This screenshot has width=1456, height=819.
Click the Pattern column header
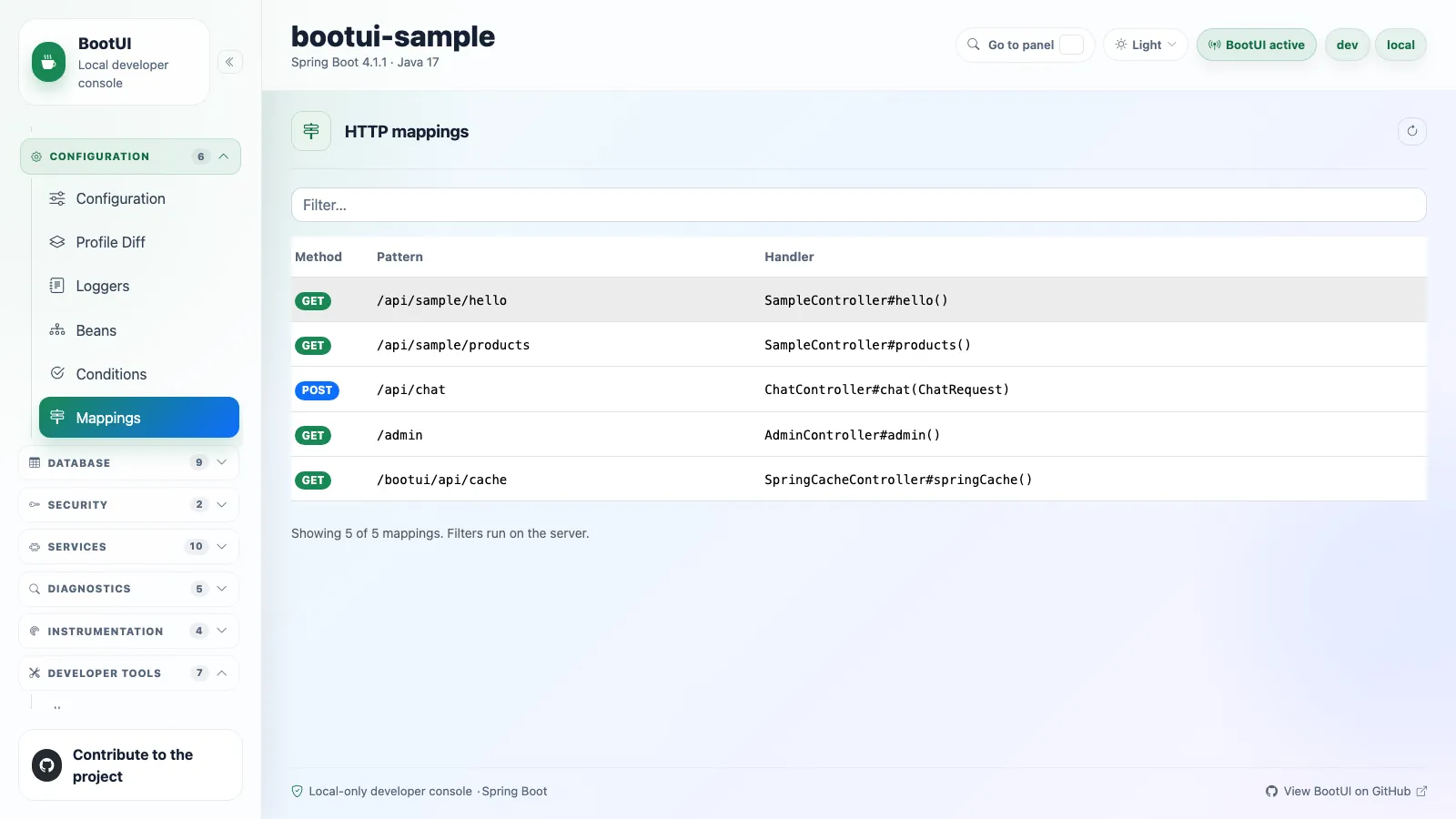tap(399, 257)
